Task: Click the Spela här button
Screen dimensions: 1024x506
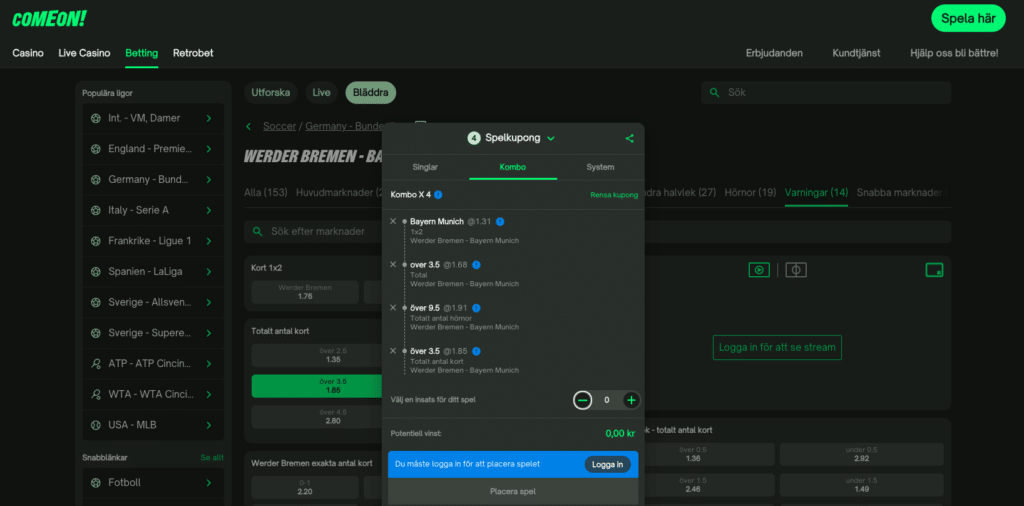Action: [x=968, y=18]
